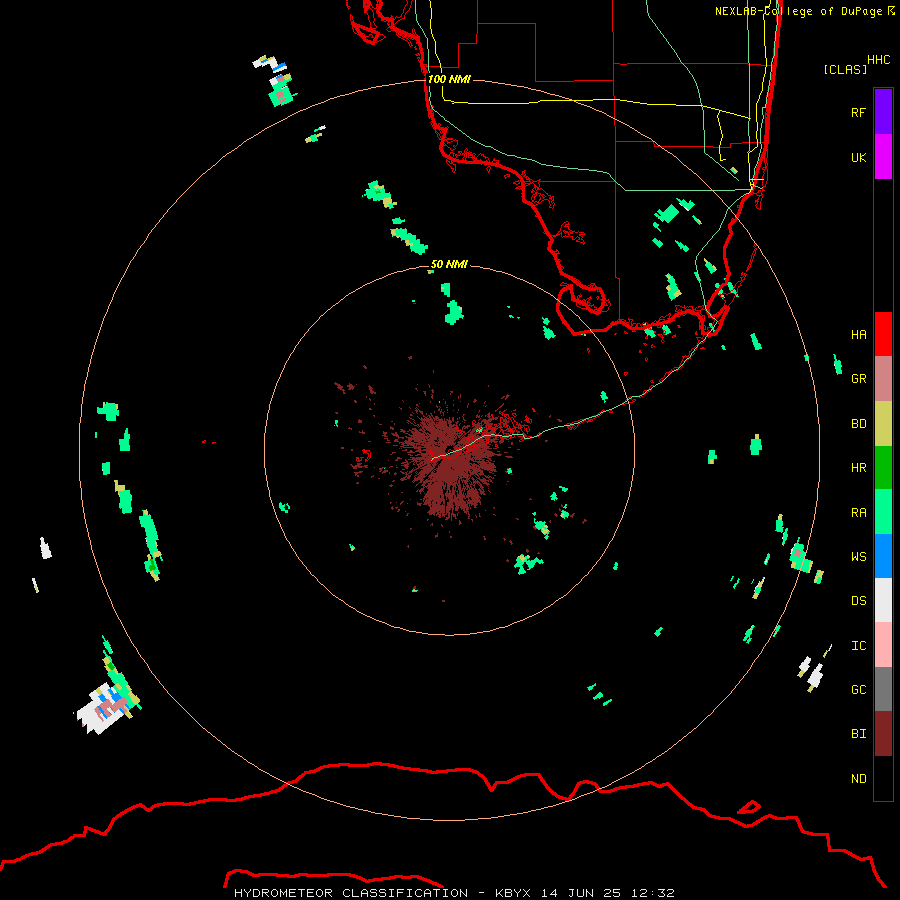
Task: Click the IC legend label
Action: point(858,646)
